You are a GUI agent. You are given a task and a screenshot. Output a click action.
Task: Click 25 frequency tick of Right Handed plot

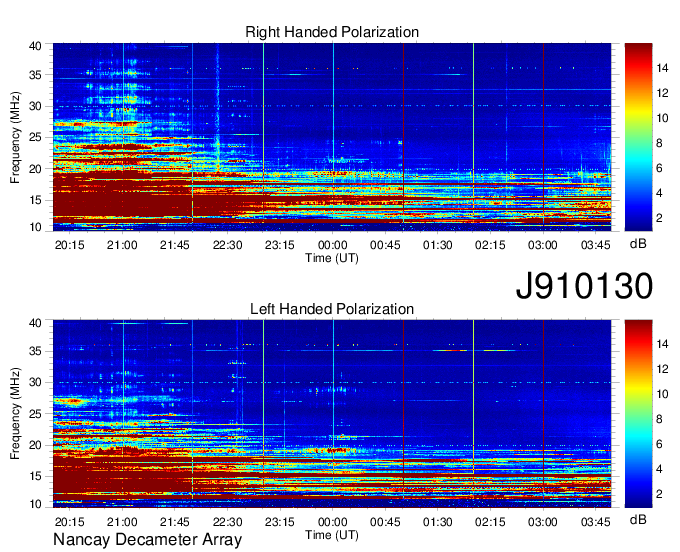point(36,137)
